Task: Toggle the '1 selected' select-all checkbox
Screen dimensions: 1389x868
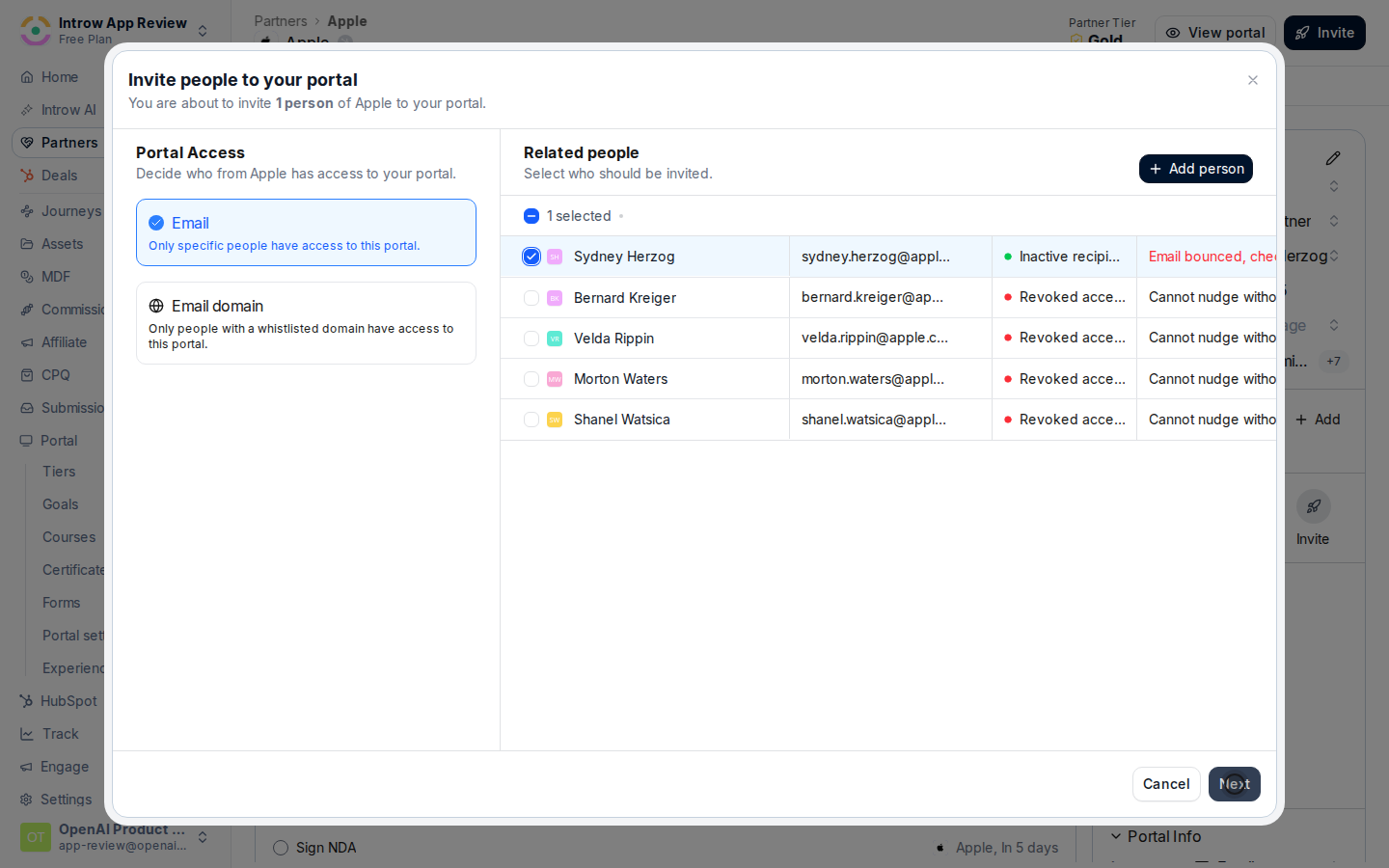Action: pyautogui.click(x=531, y=216)
